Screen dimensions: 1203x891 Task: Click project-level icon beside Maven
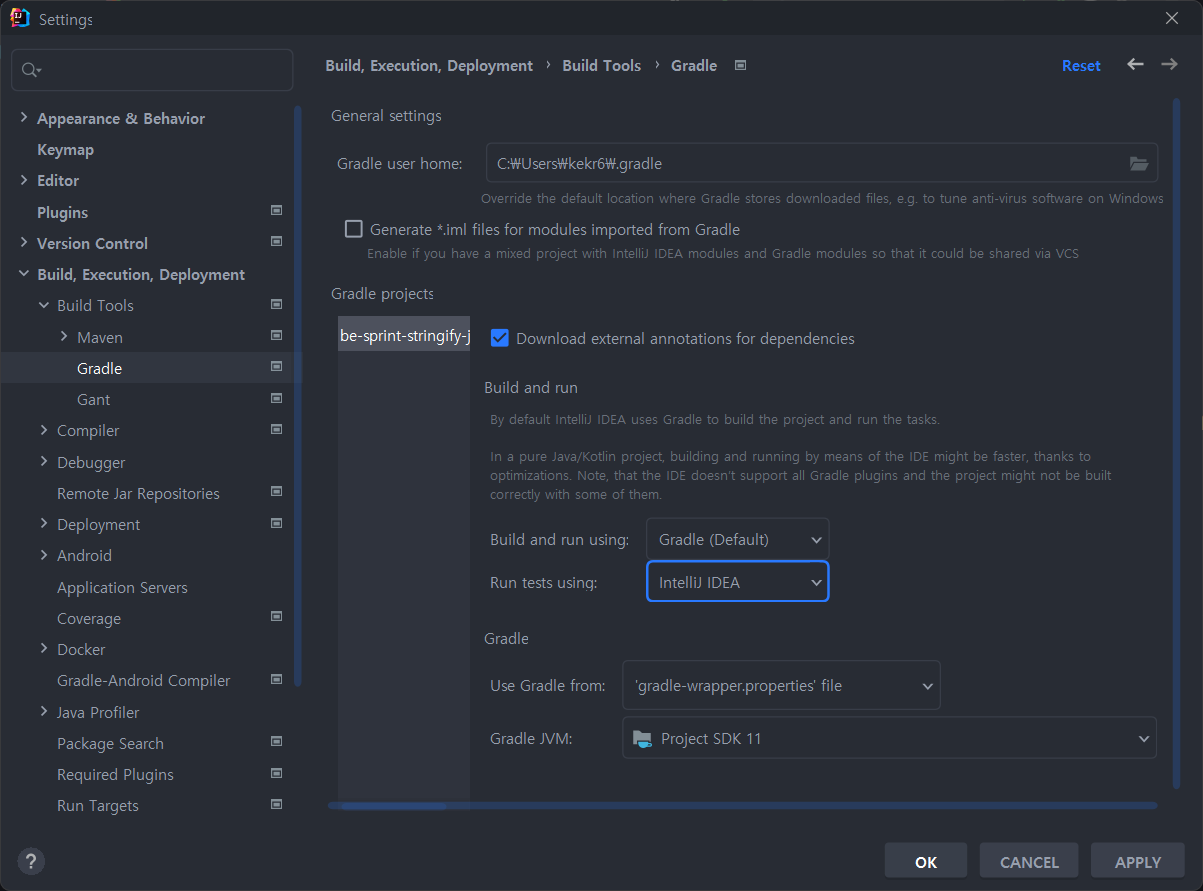click(277, 336)
